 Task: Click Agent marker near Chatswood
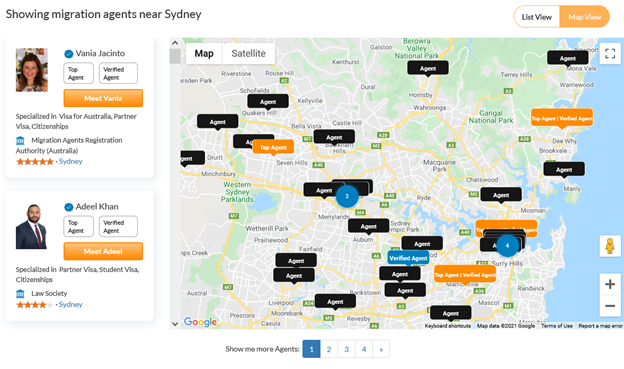pyautogui.click(x=501, y=195)
